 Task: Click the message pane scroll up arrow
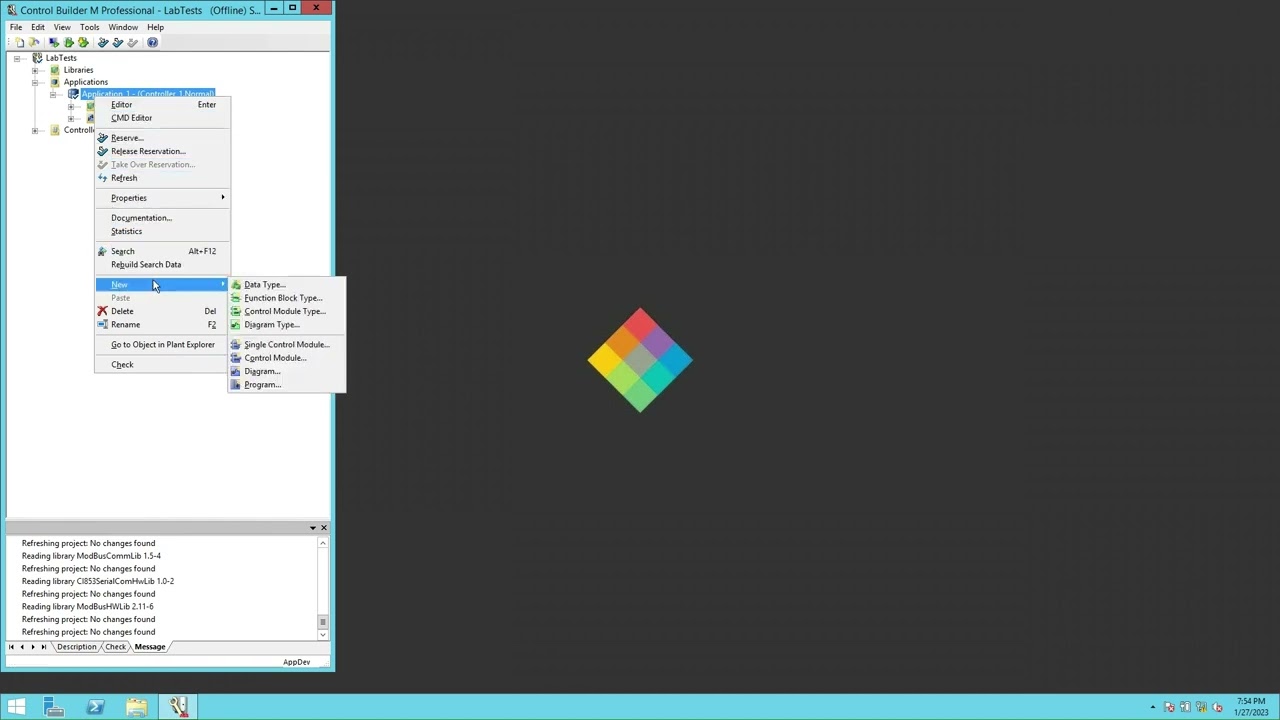point(322,543)
